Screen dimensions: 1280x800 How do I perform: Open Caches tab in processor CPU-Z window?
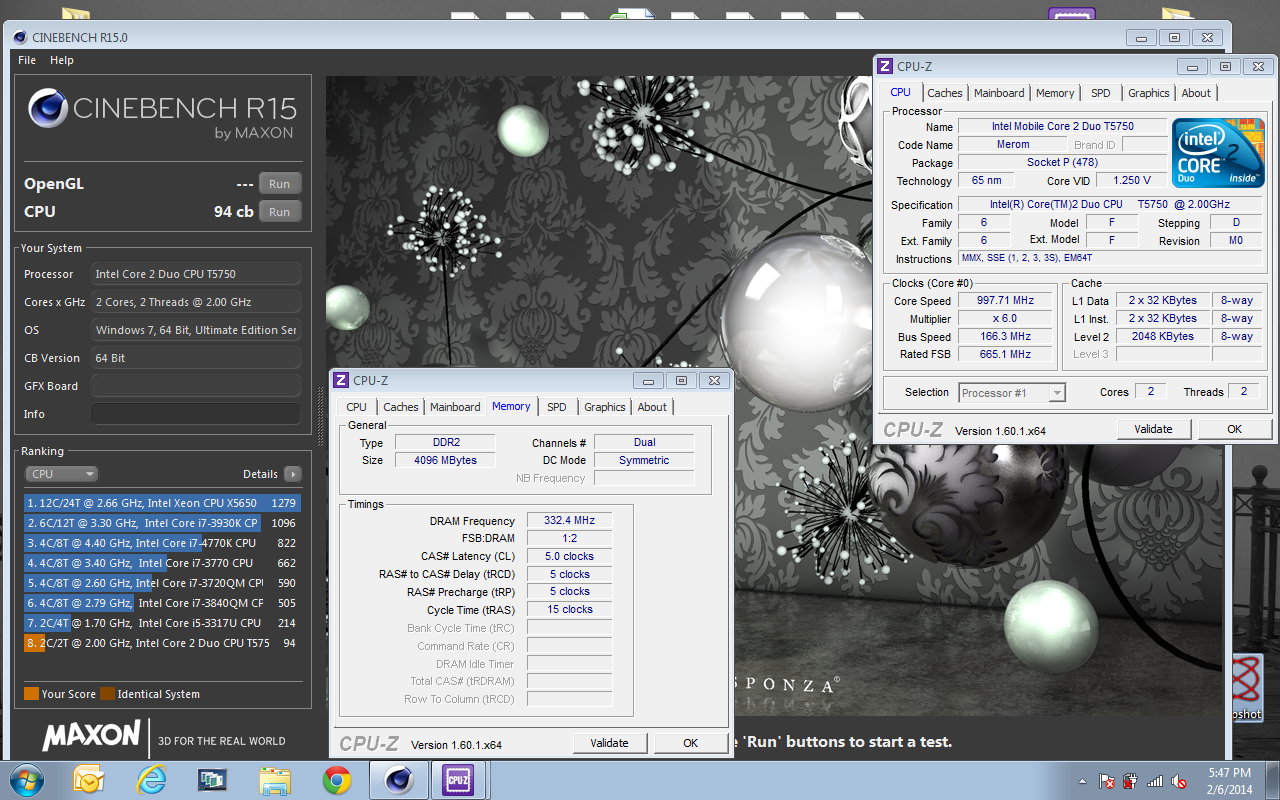(x=945, y=93)
